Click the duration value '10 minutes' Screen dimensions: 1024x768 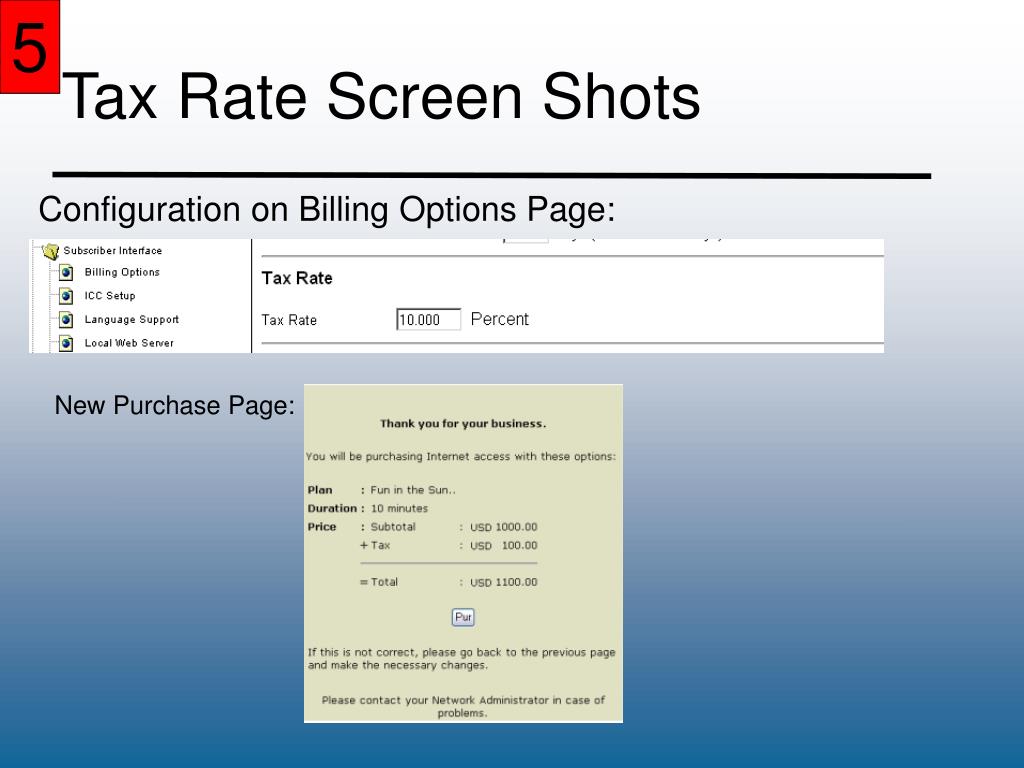399,508
